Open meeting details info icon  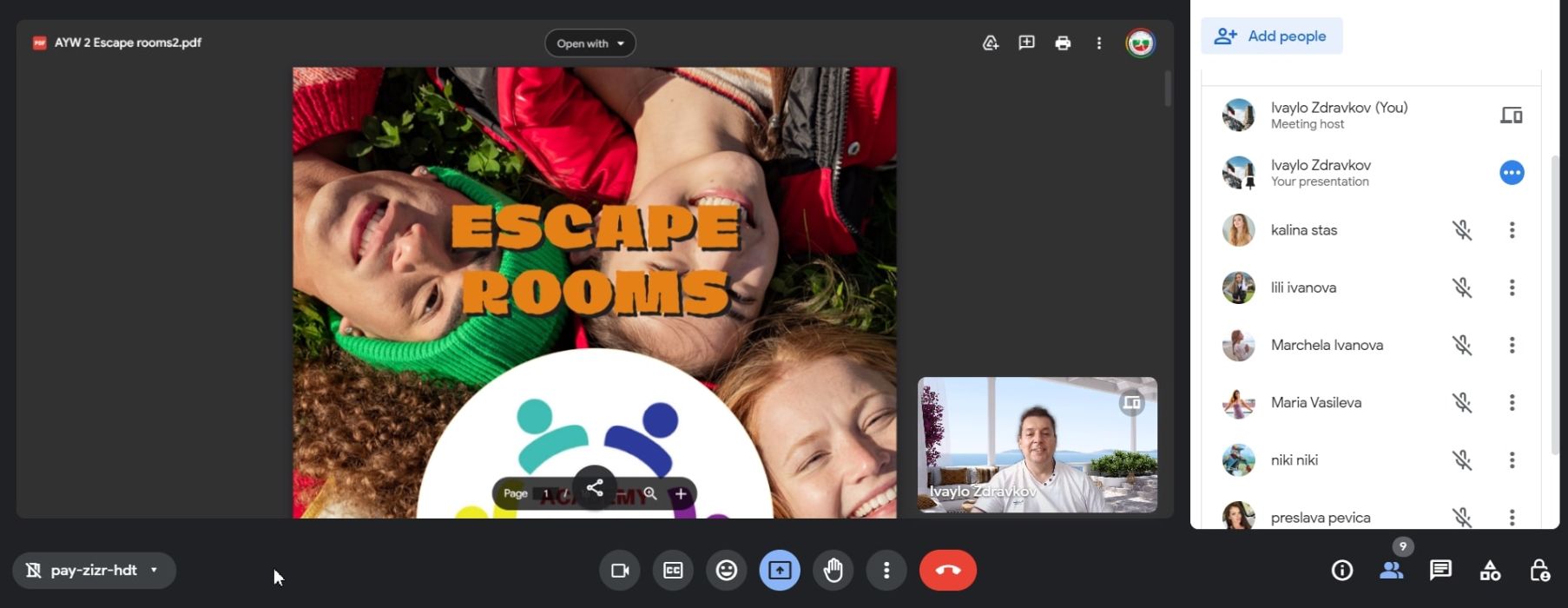(x=1342, y=571)
